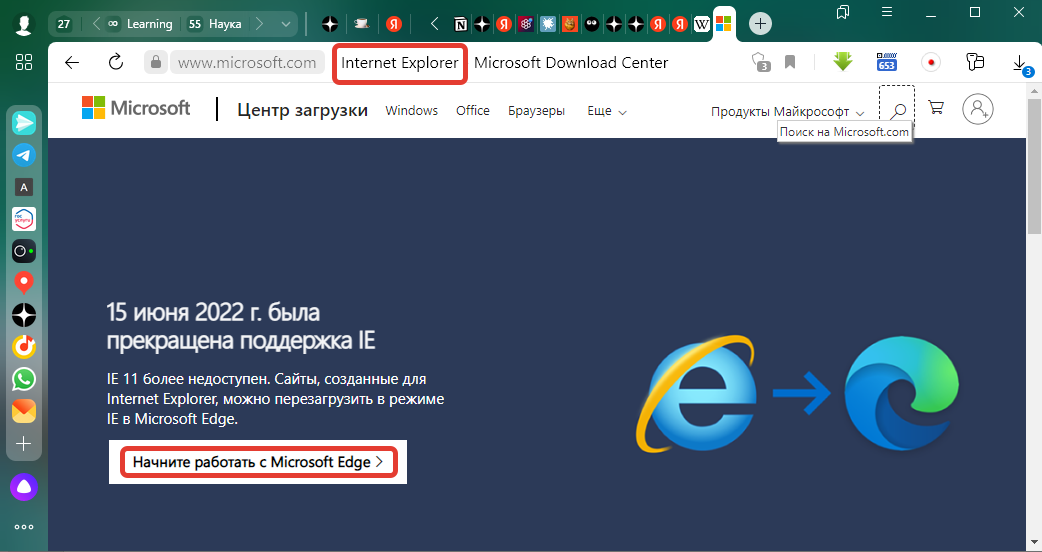The width and height of the screenshot is (1042, 552).
Task: Open the Наука tab group
Action: (215, 24)
